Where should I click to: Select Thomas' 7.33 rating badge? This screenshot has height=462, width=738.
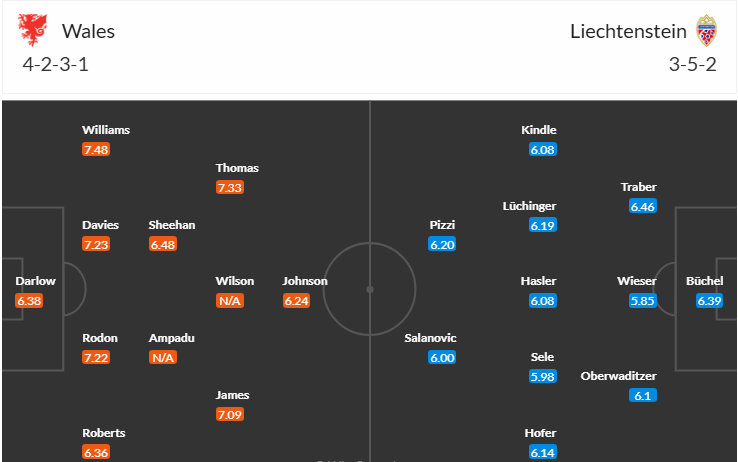click(x=230, y=188)
